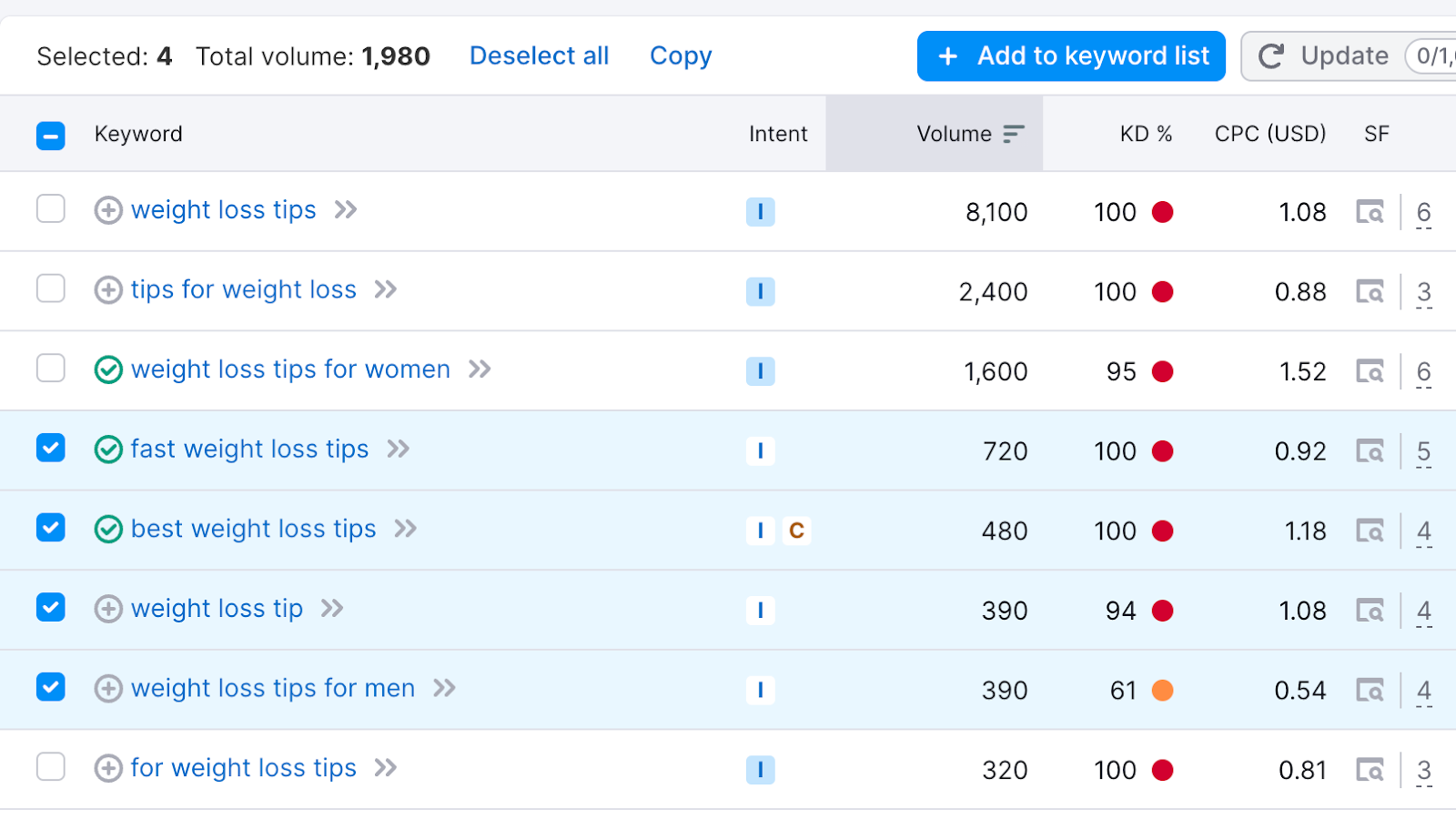The image size is (1456, 819).
Task: Click the "Add to keyword list" button
Action: [1070, 56]
